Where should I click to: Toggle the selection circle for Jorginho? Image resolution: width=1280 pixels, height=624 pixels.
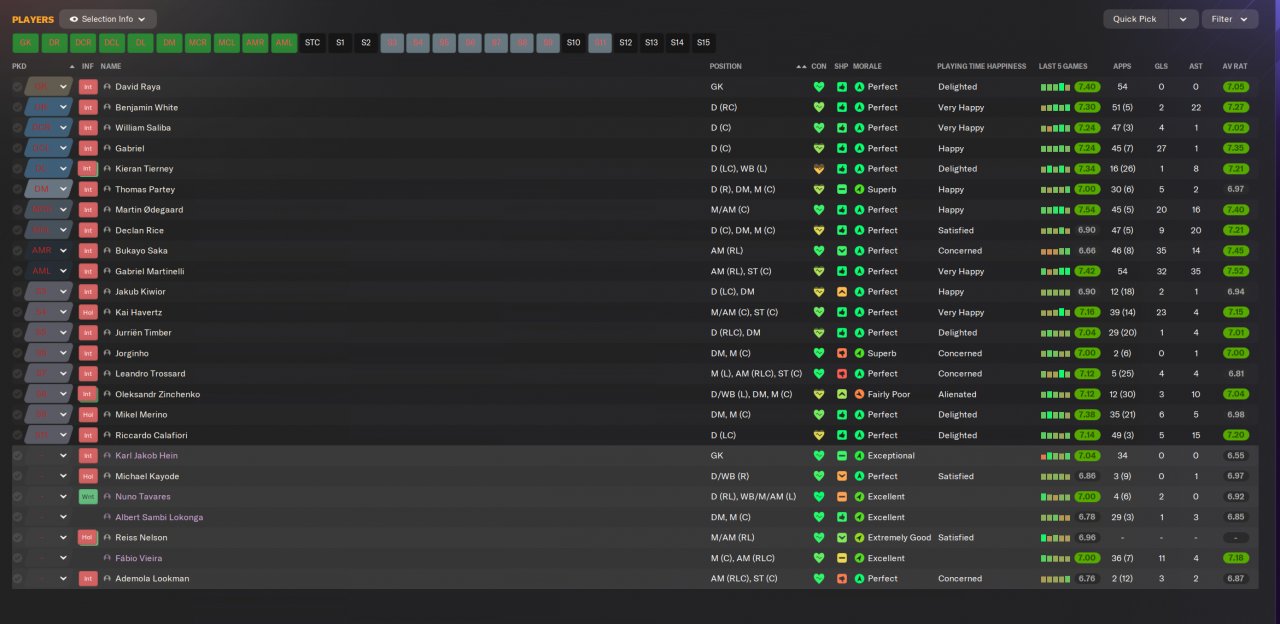click(x=17, y=353)
